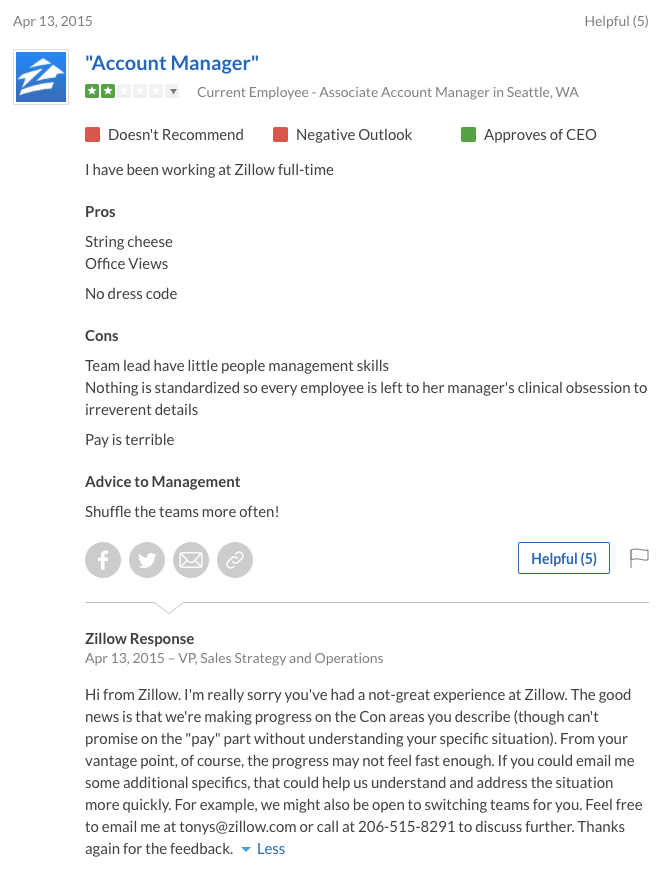Click the Zillow Response heading
664x870 pixels.
[139, 639]
